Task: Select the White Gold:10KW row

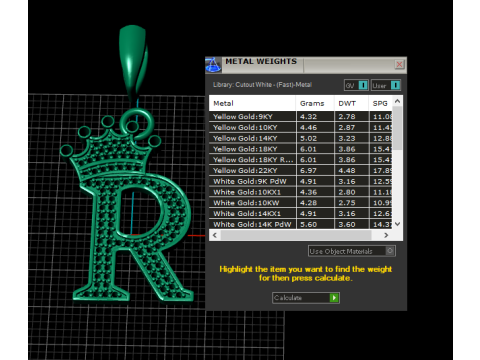Action: (x=301, y=203)
